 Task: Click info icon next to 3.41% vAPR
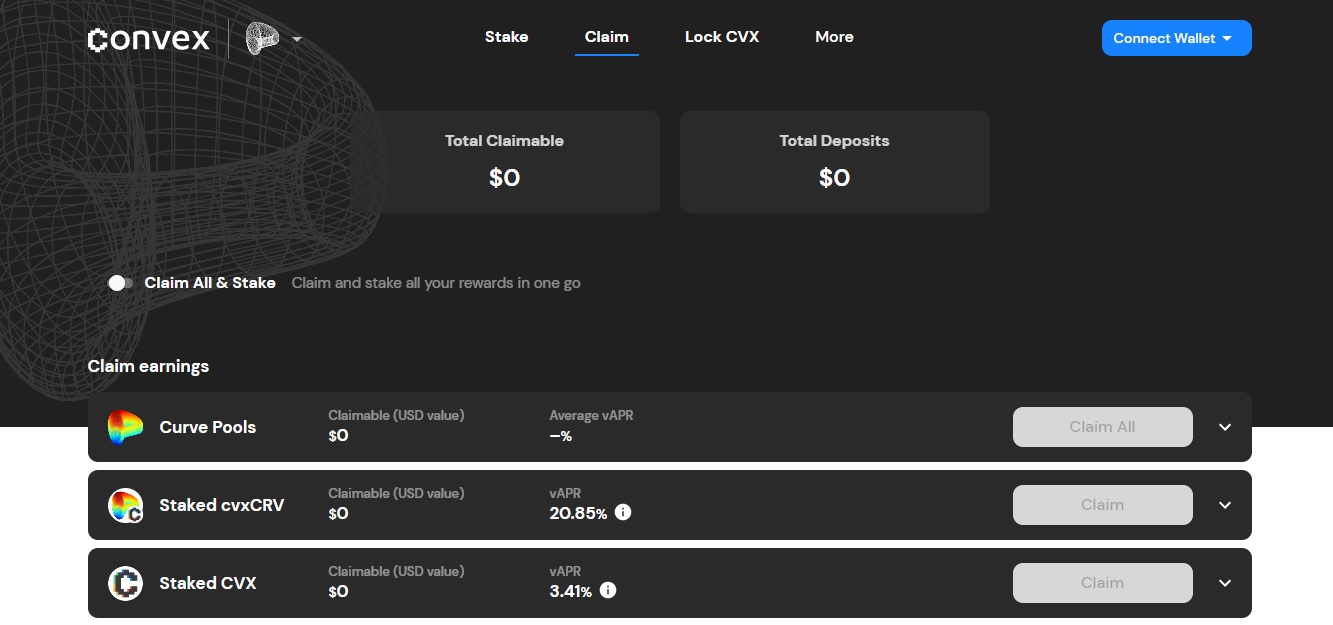tap(608, 591)
